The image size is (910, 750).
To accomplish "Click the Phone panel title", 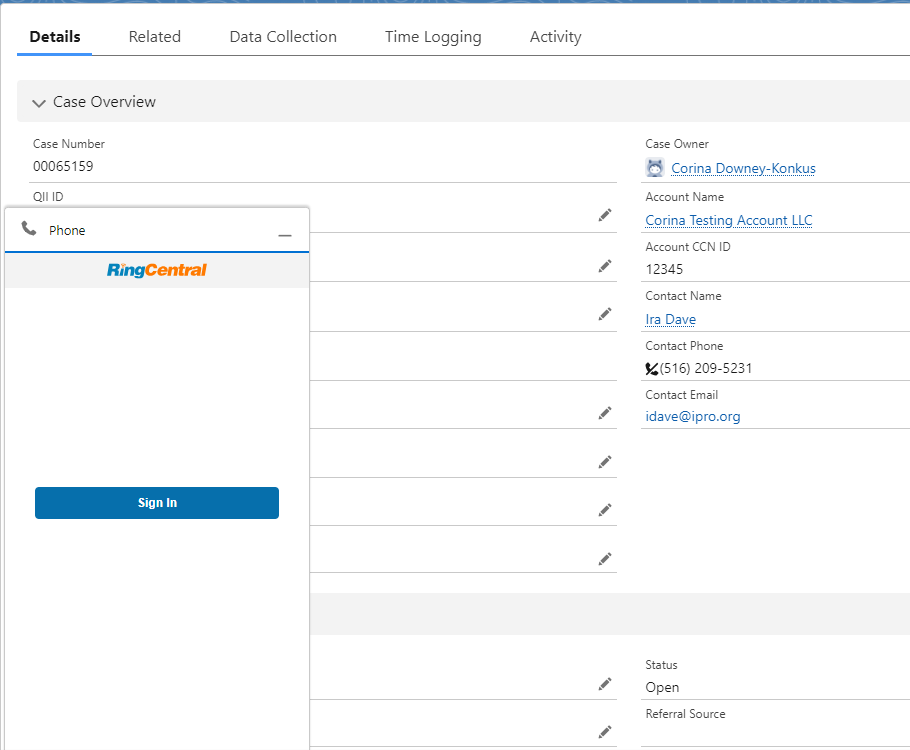I will [x=67, y=230].
